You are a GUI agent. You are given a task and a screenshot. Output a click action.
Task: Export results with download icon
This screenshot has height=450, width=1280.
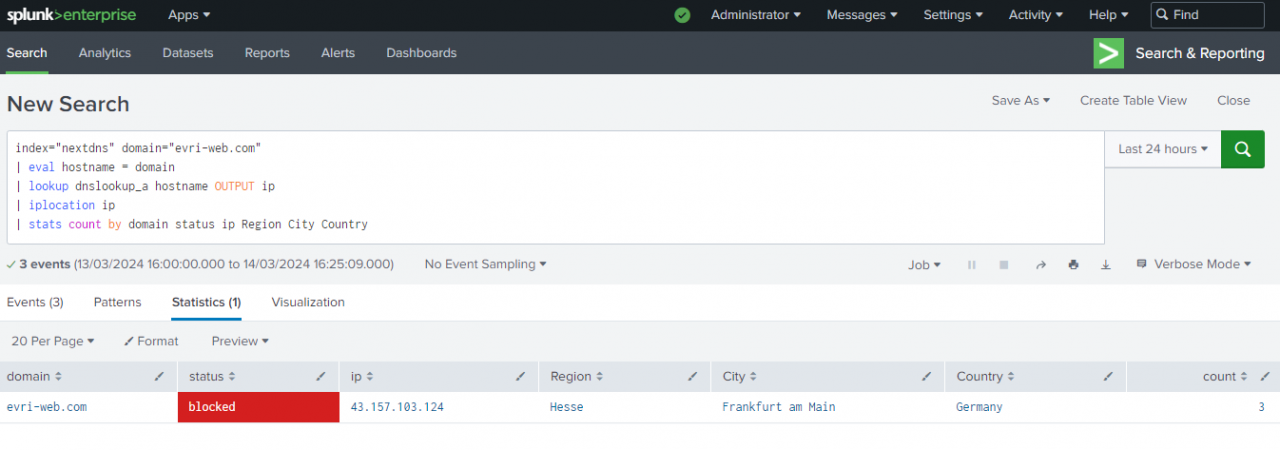click(1106, 265)
